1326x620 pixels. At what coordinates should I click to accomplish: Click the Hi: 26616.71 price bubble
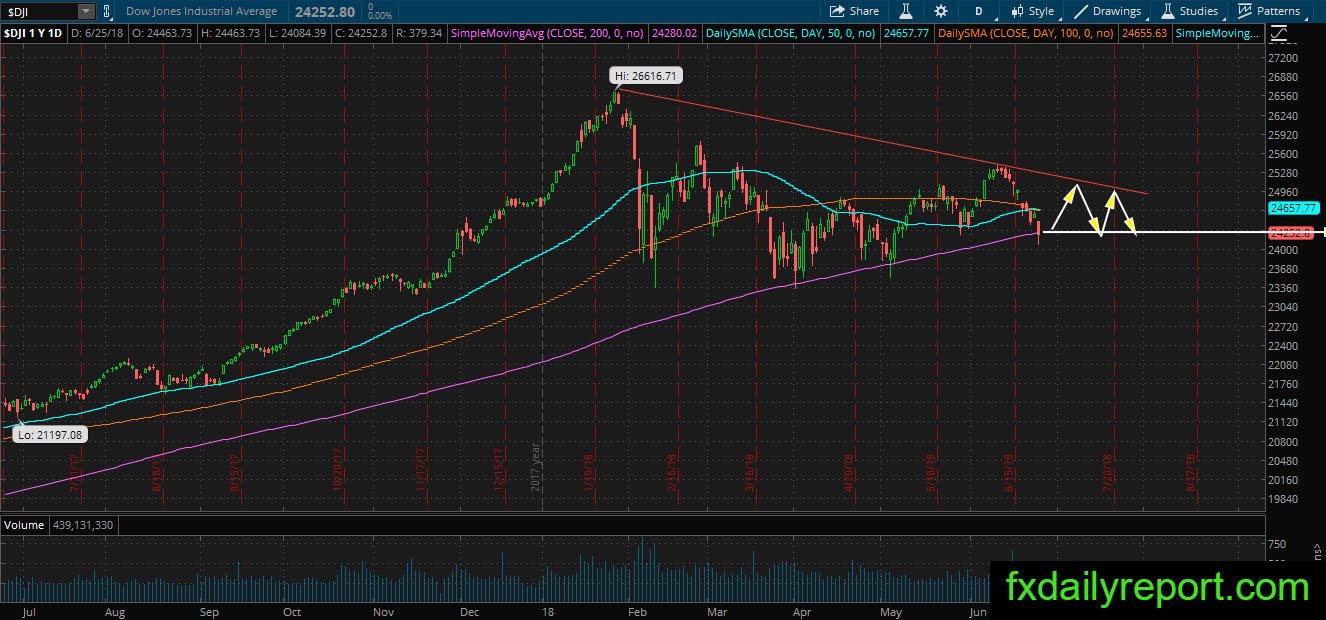point(648,75)
